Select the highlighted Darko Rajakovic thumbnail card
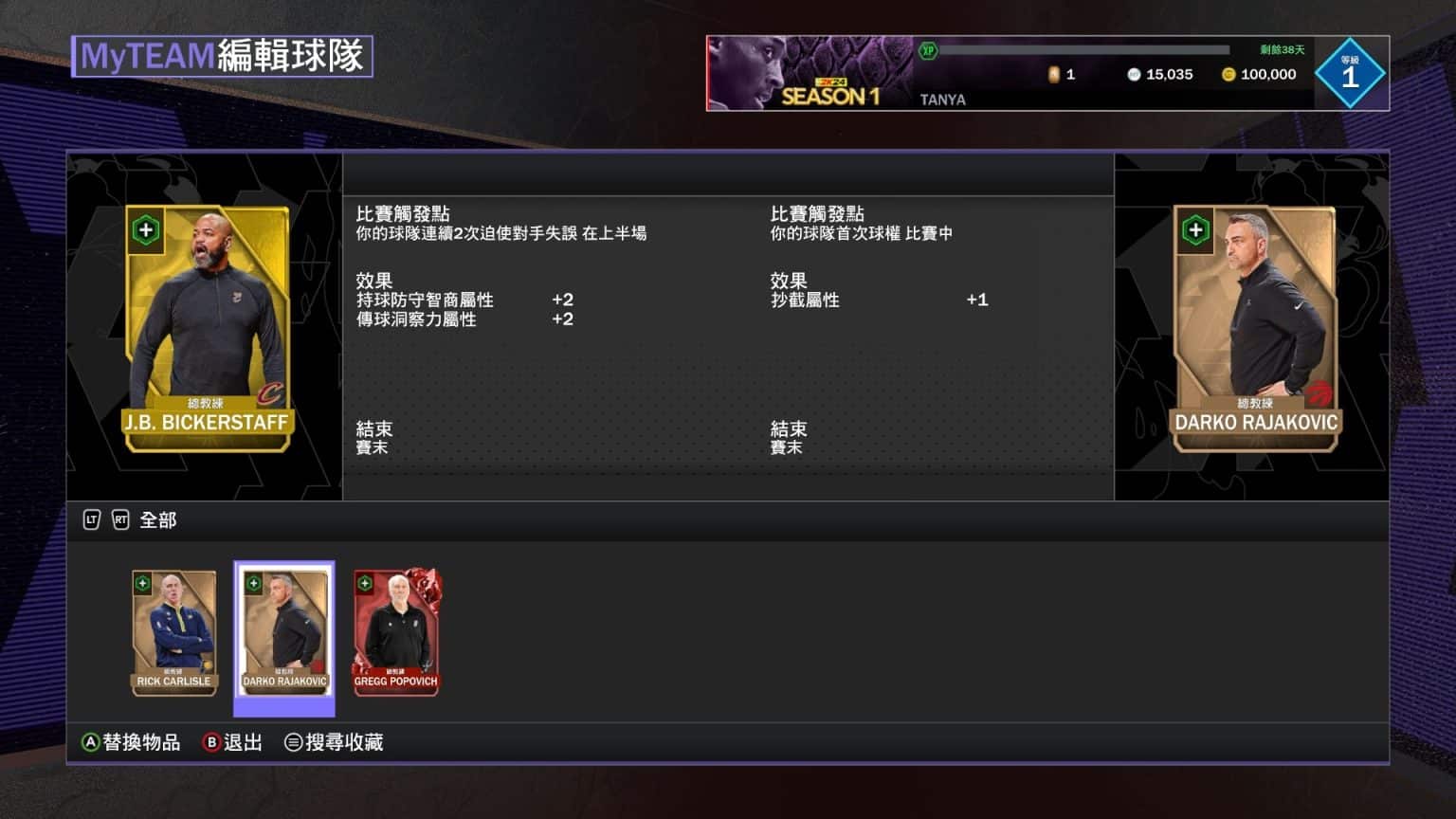This screenshot has width=1456, height=819. (284, 632)
